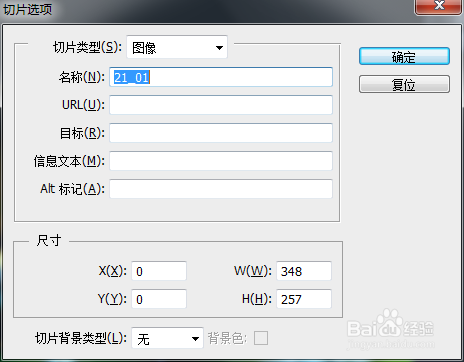
Task: Close the 切片选项 dialog window
Action: [x=439, y=6]
